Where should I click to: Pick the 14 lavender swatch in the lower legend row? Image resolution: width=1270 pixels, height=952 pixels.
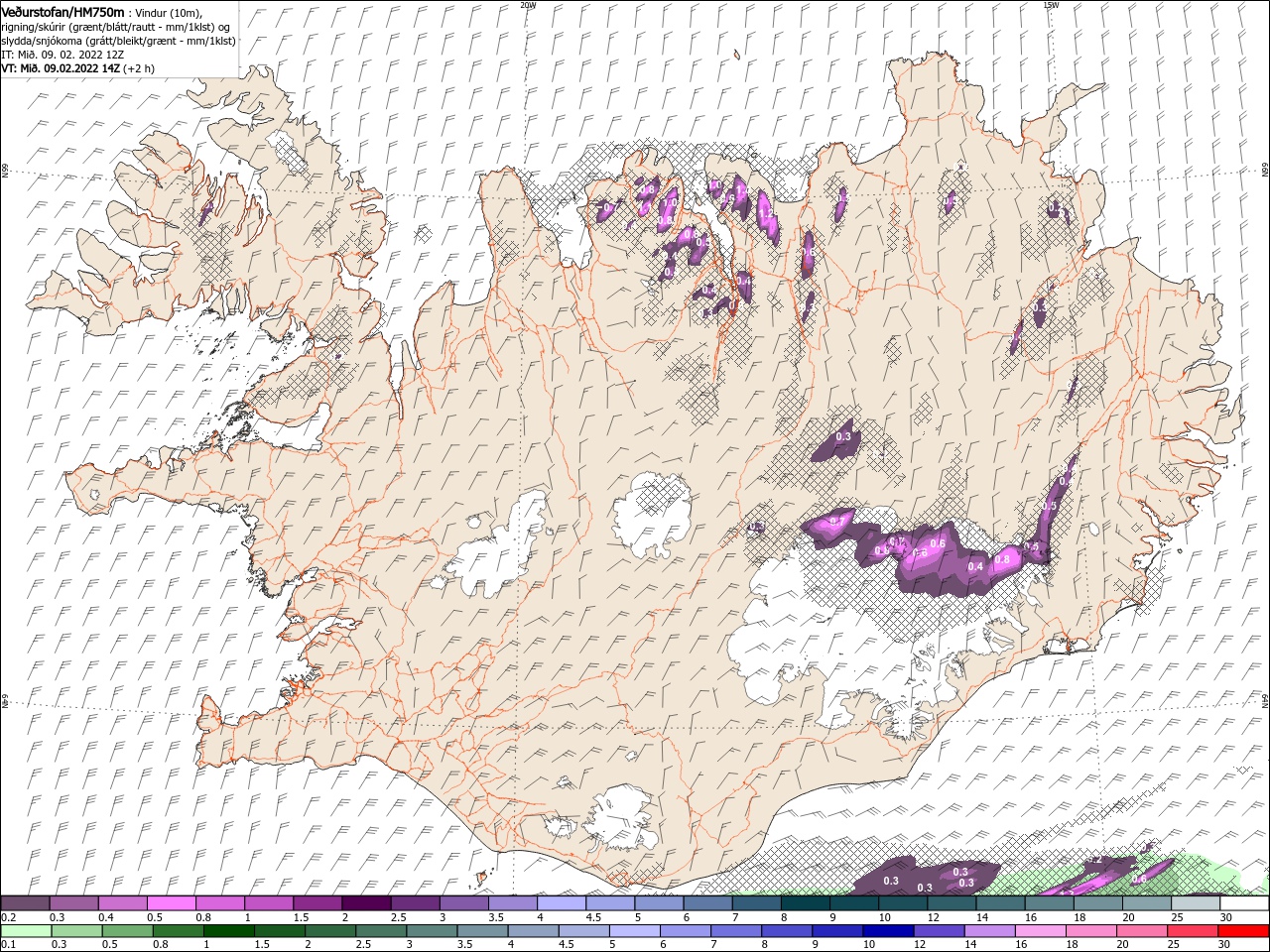pos(990,931)
